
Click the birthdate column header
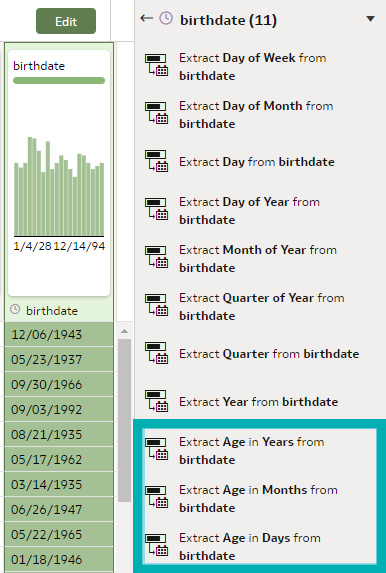59,310
